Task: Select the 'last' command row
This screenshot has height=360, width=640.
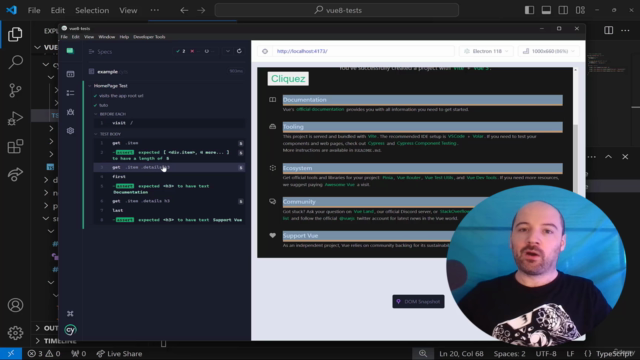Action: [x=169, y=210]
